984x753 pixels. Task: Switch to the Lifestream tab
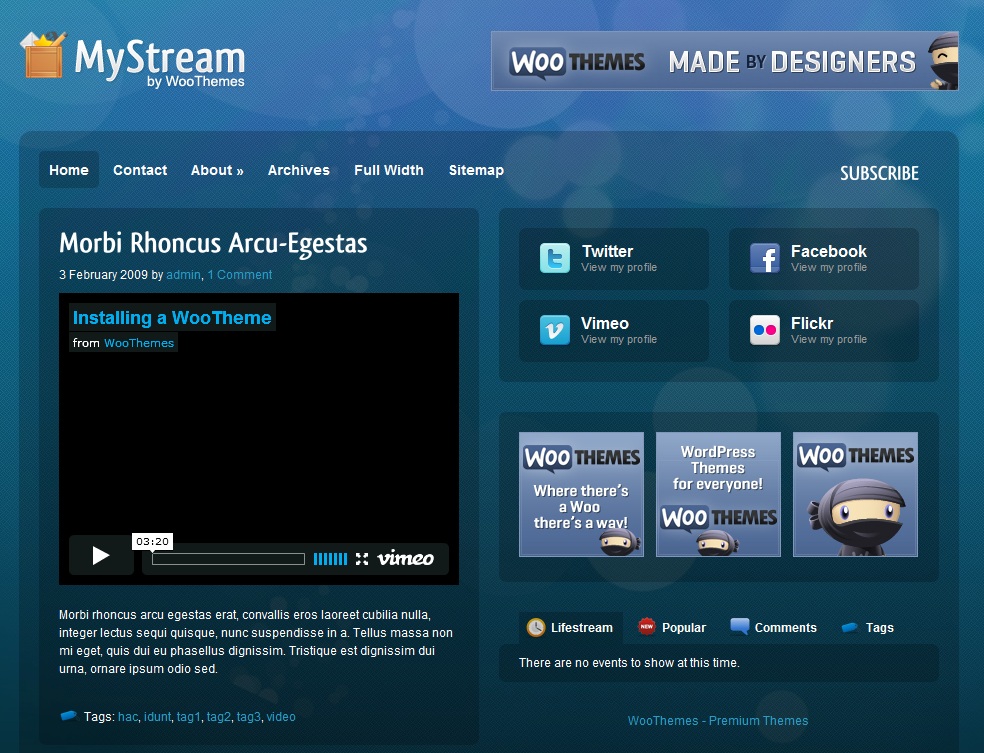coord(571,628)
